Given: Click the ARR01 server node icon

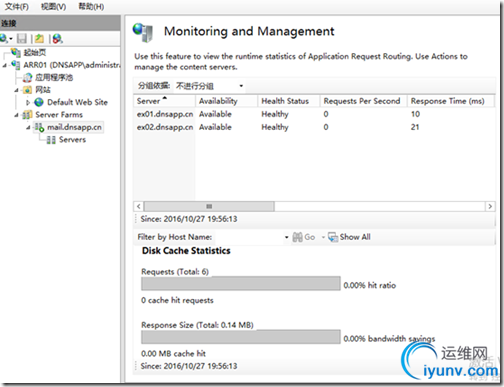Looking at the screenshot, I should coord(16,65).
